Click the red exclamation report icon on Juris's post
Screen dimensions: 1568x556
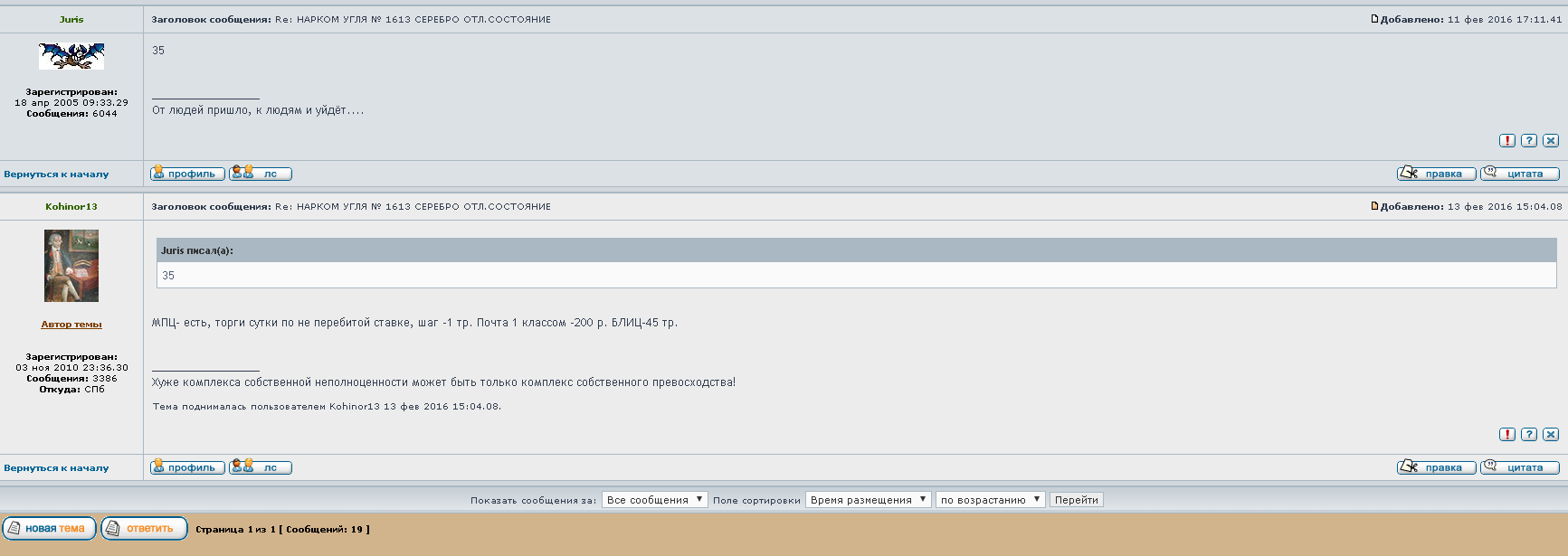point(1507,140)
